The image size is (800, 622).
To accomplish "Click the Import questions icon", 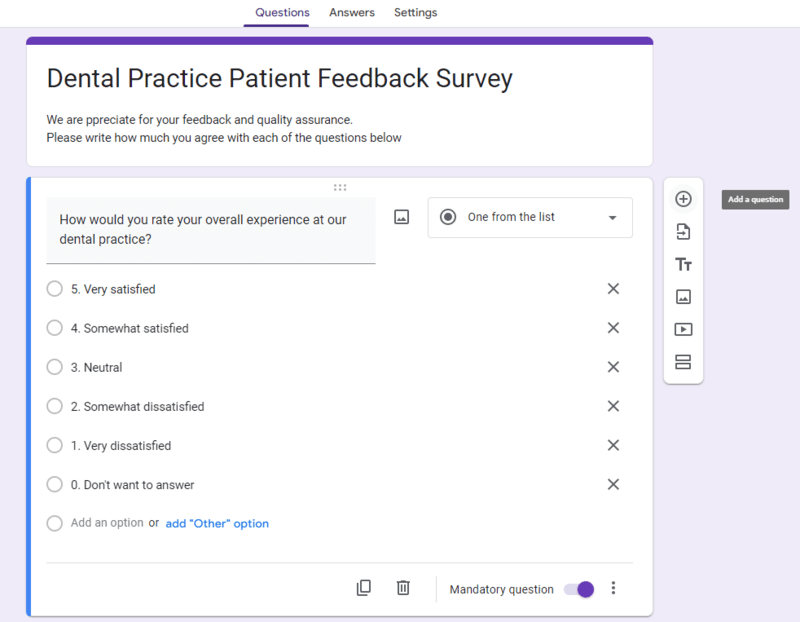I will (x=683, y=231).
